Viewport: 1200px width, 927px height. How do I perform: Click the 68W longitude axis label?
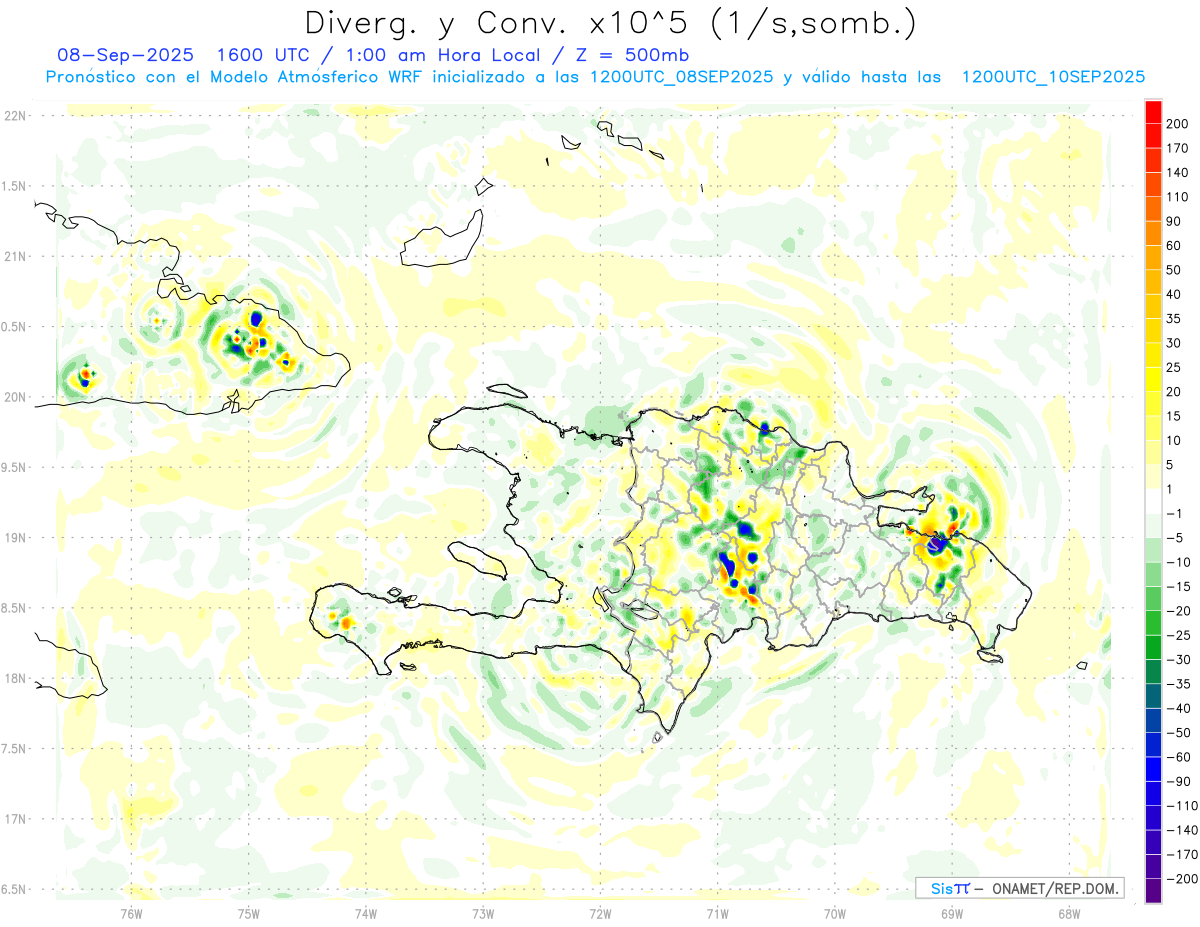[x=1068, y=912]
